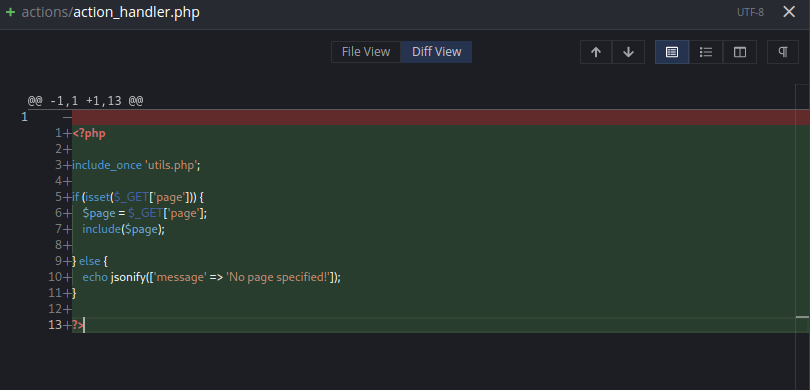Click the action_handler.php file name
Image resolution: width=810 pixels, height=390 pixels.
136,12
